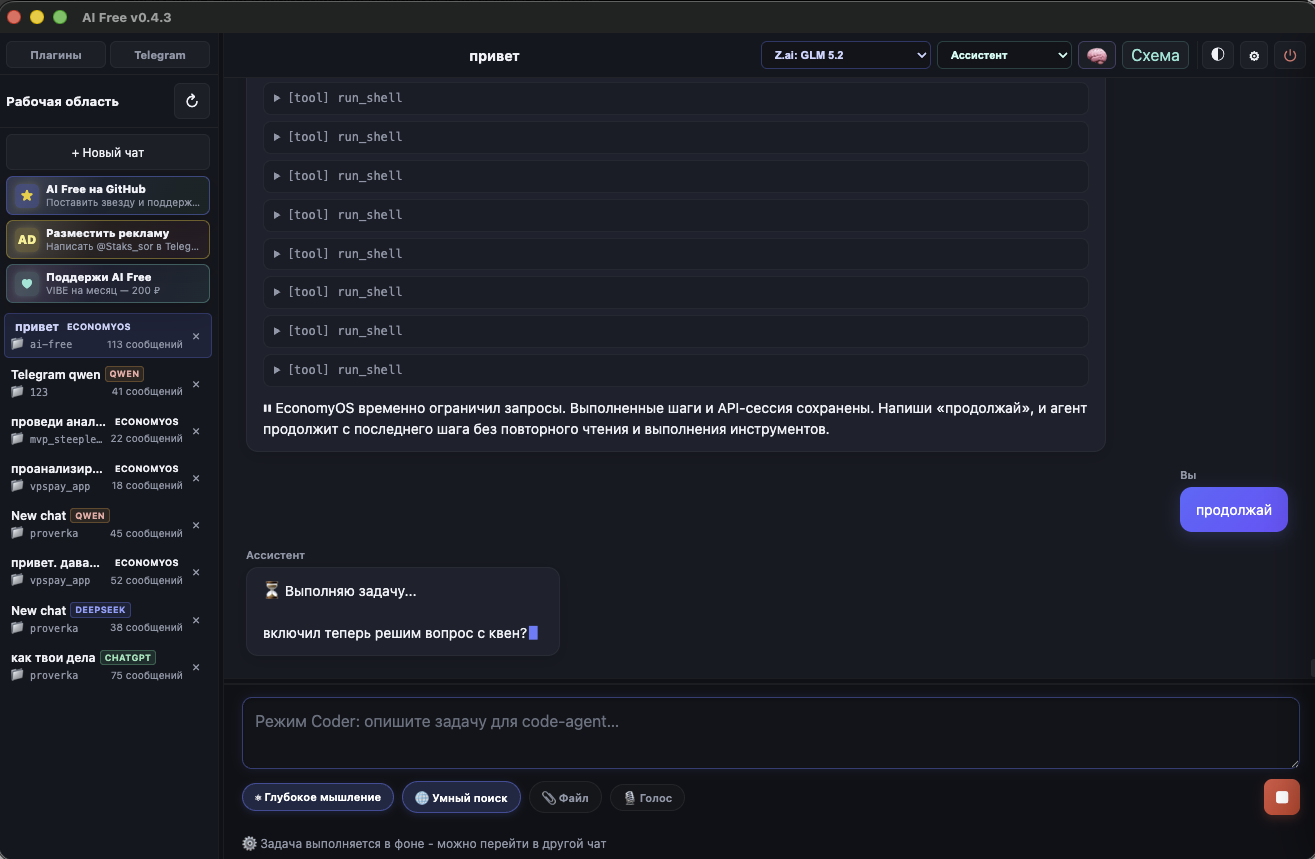Delete the New chat QWEN entry via x

click(x=196, y=525)
